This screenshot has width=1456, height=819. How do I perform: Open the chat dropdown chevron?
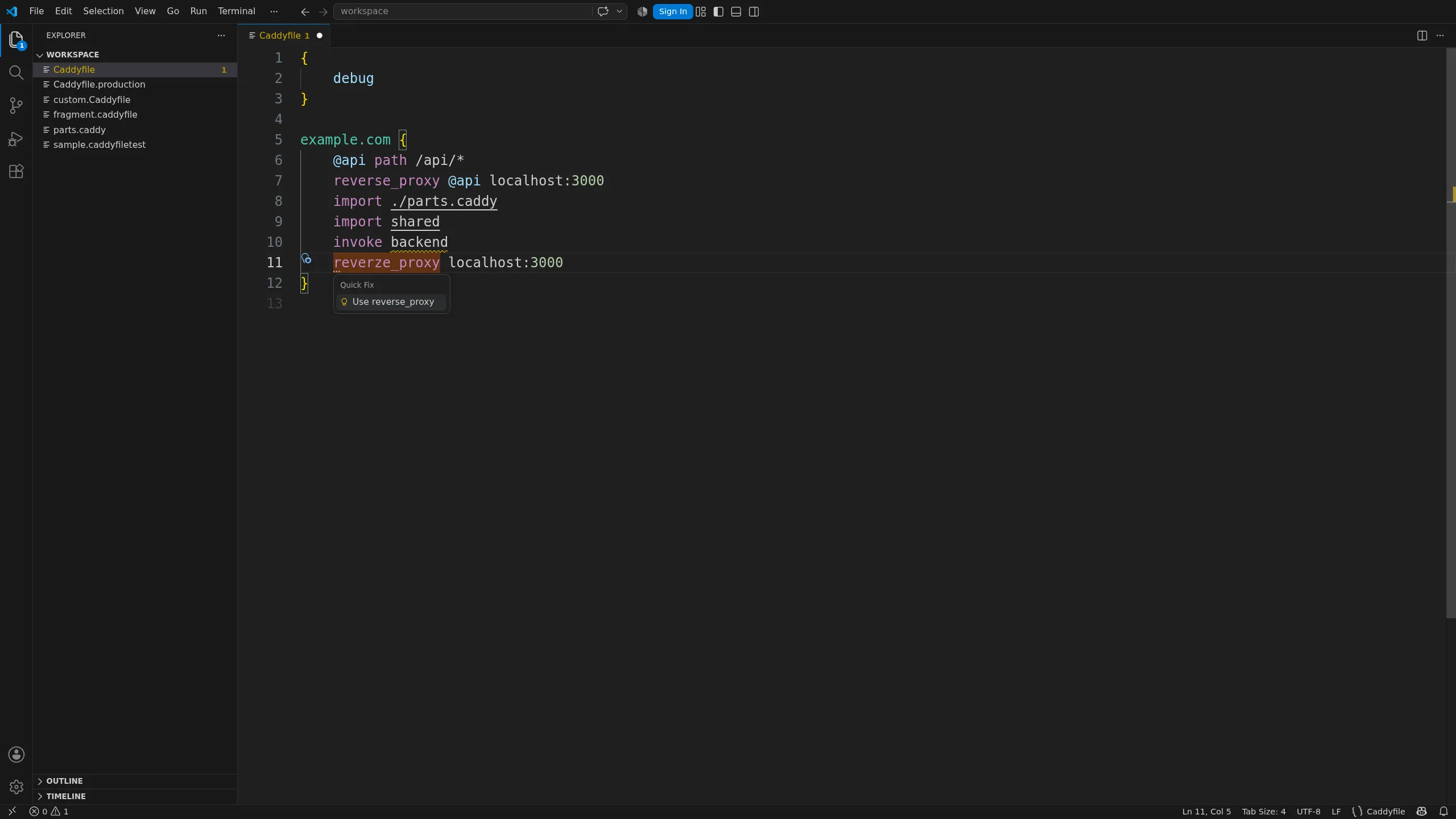(619, 11)
